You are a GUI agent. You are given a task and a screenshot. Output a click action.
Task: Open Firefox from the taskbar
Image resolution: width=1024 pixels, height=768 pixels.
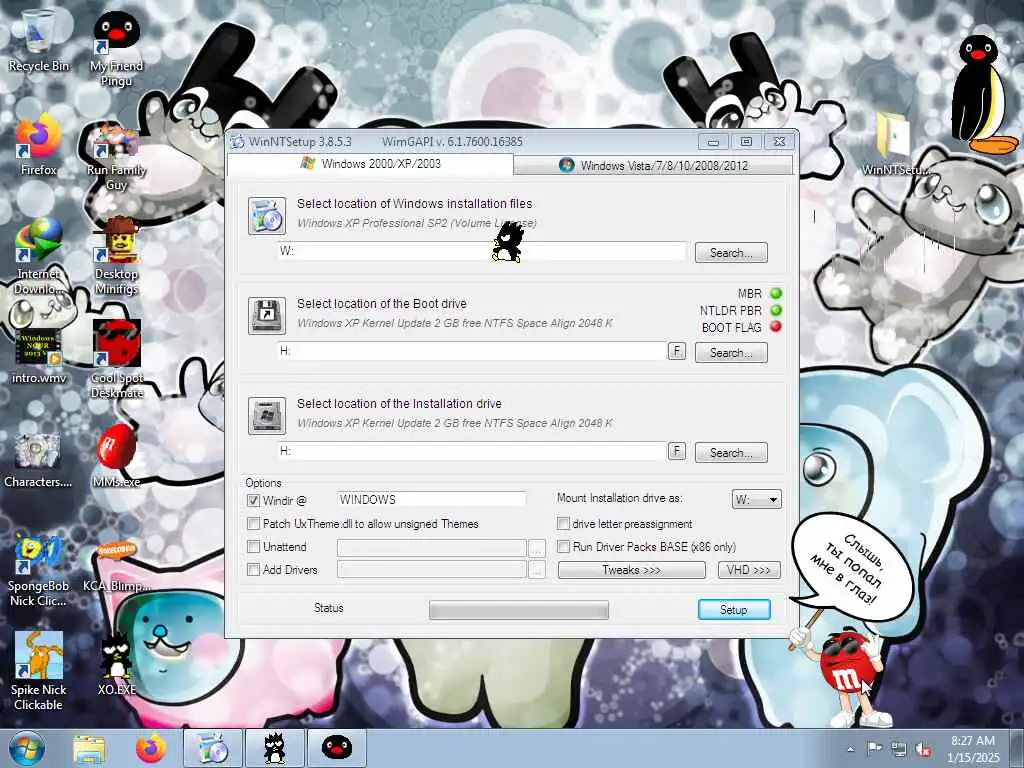pyautogui.click(x=151, y=749)
